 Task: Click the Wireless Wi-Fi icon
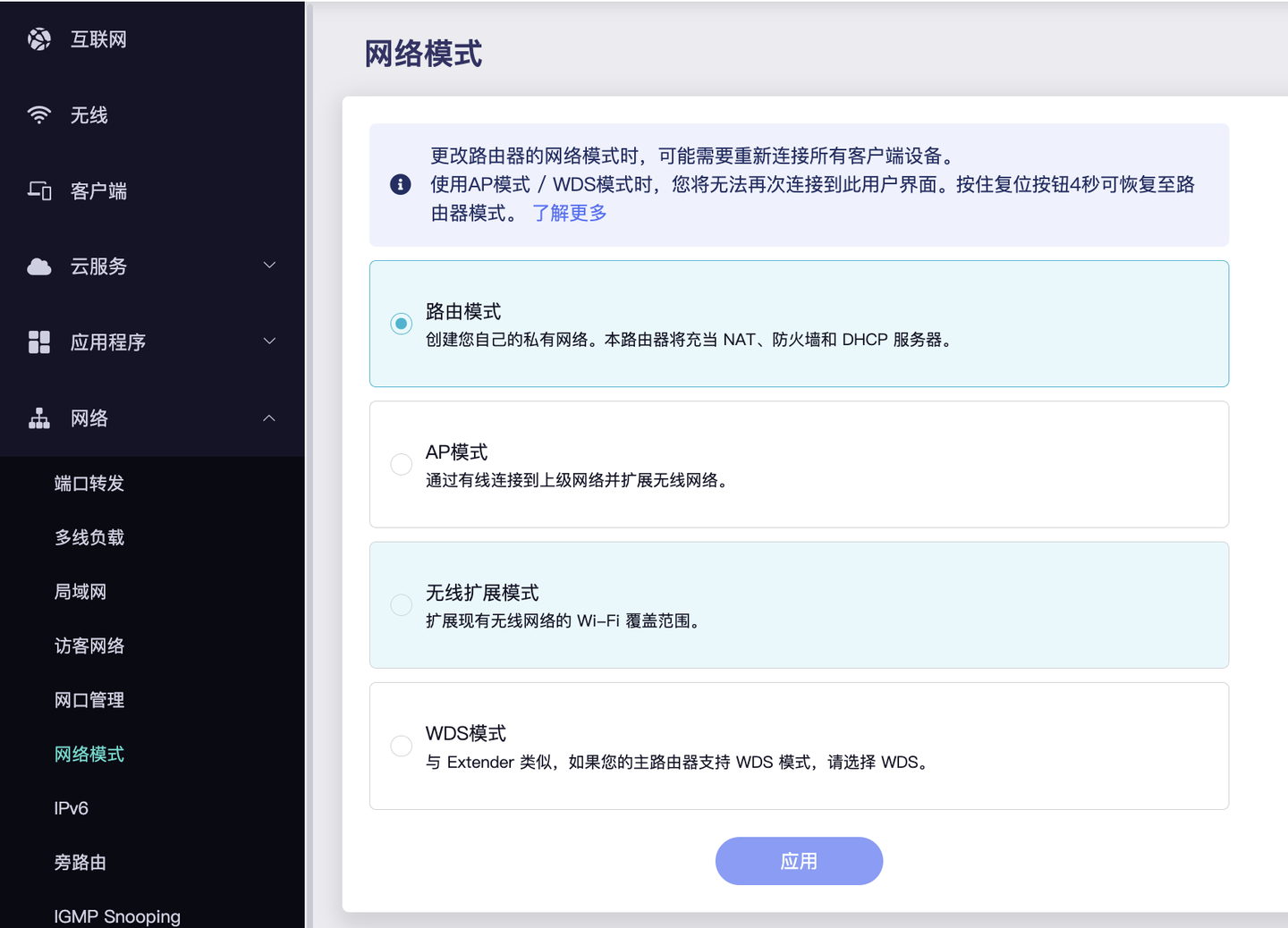click(39, 115)
